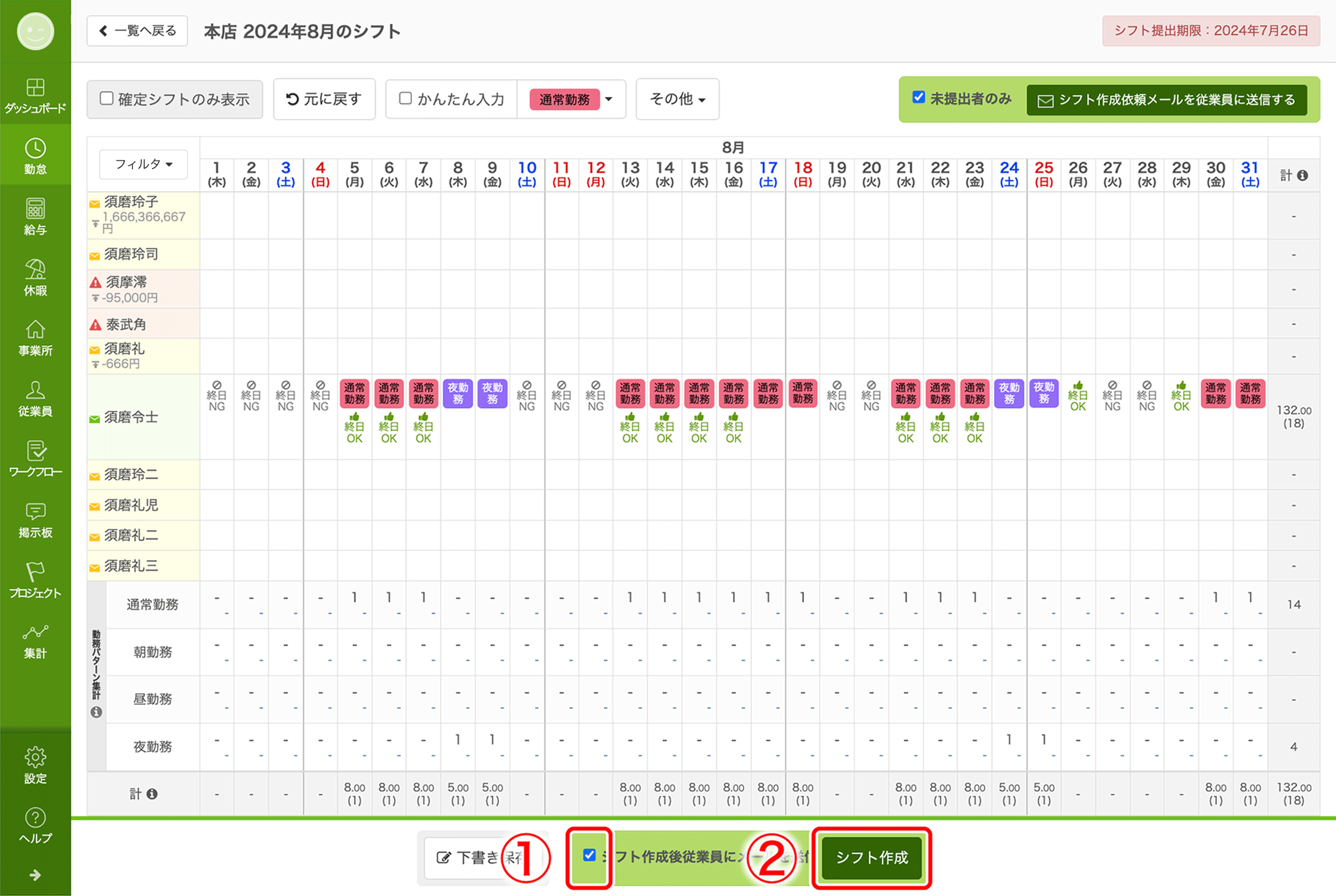Click the warning icon beside 泰武角
1336x896 pixels.
[x=96, y=325]
